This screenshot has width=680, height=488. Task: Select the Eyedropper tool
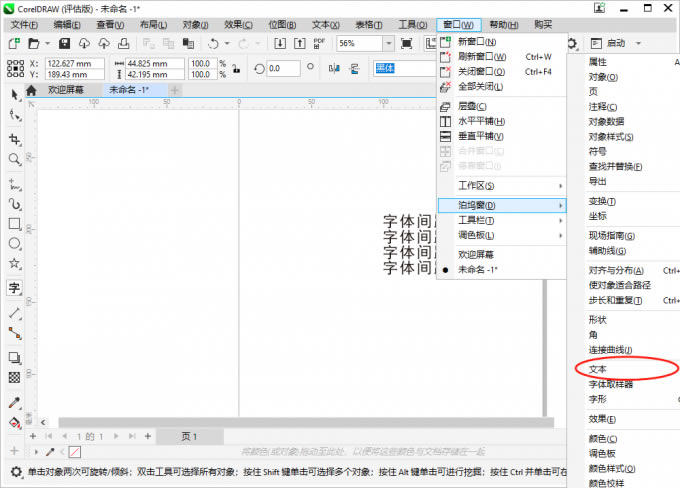coord(14,403)
